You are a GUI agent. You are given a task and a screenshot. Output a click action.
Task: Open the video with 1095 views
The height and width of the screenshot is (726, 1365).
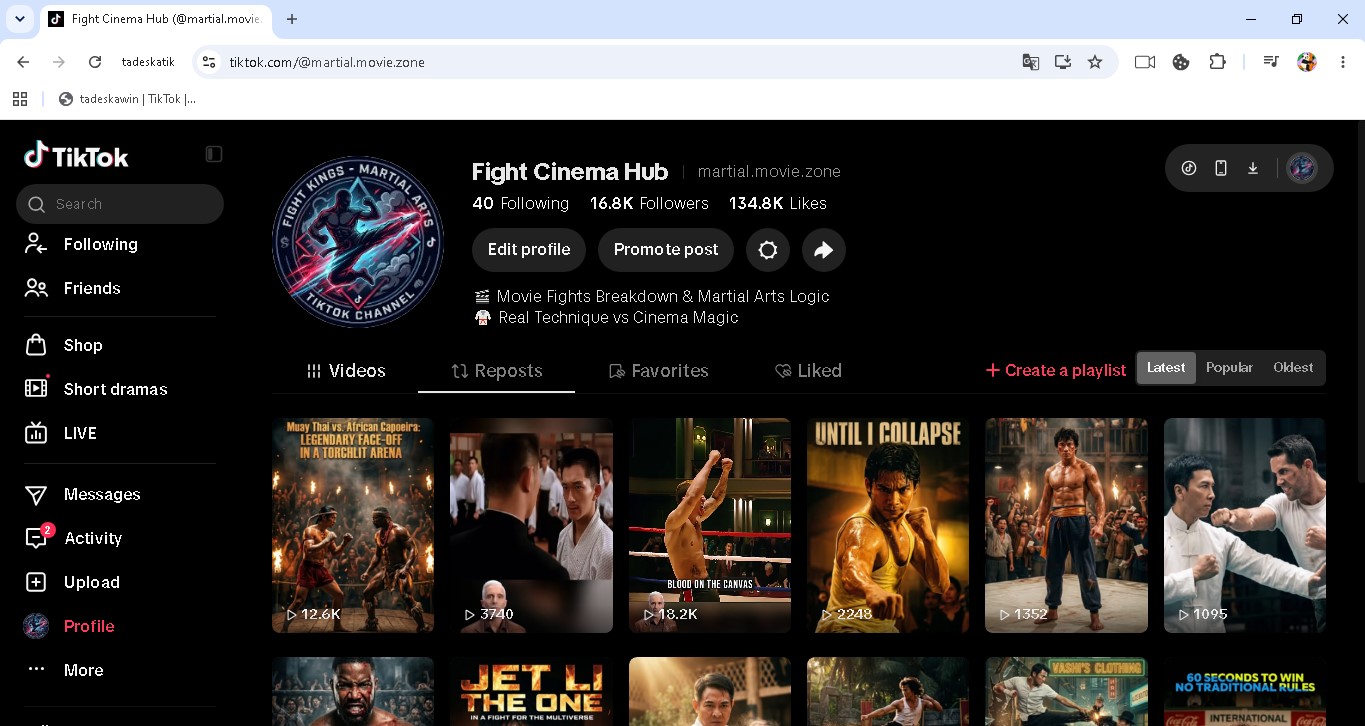point(1245,525)
